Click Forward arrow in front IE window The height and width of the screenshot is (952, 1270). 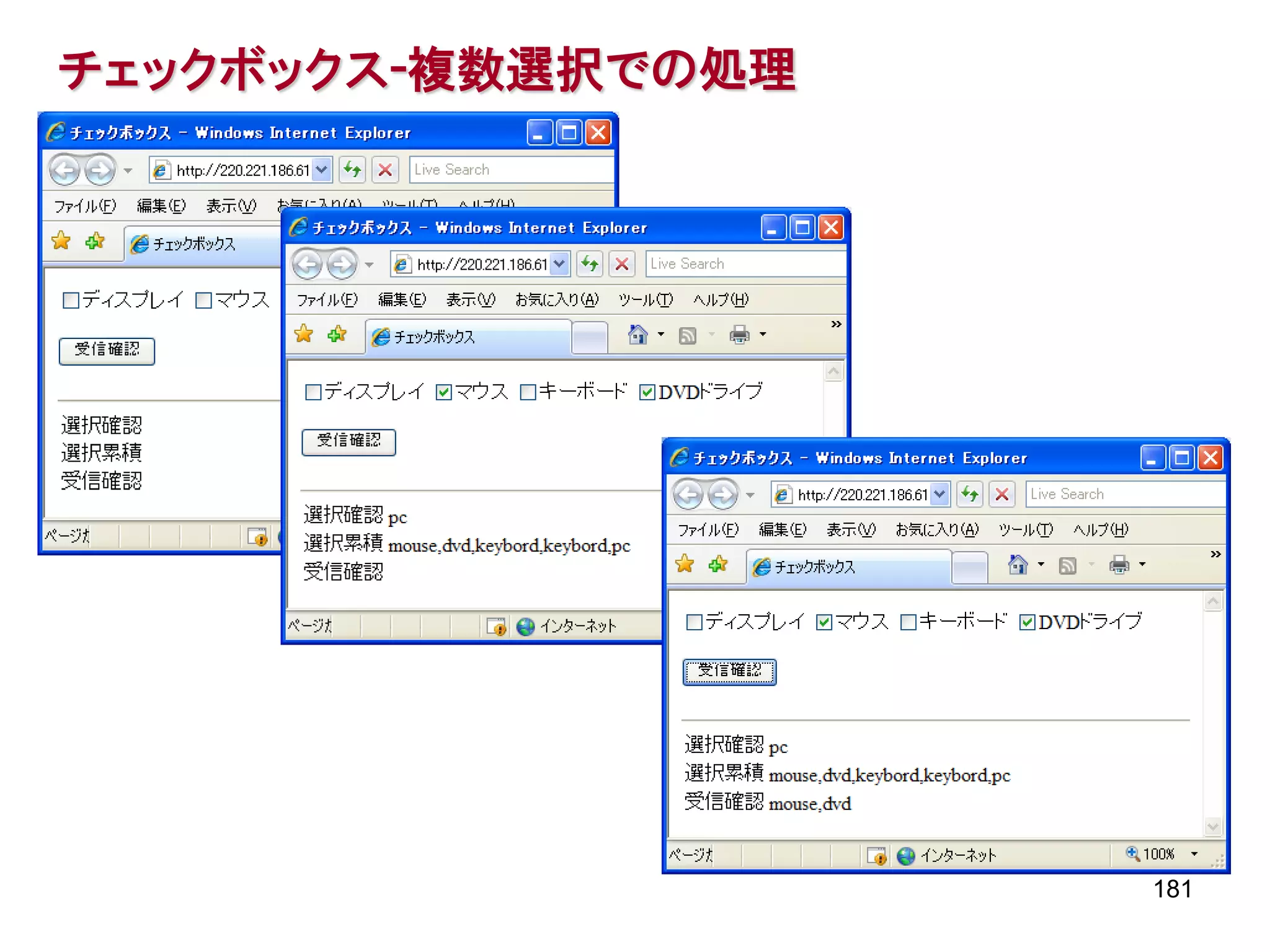[722, 495]
